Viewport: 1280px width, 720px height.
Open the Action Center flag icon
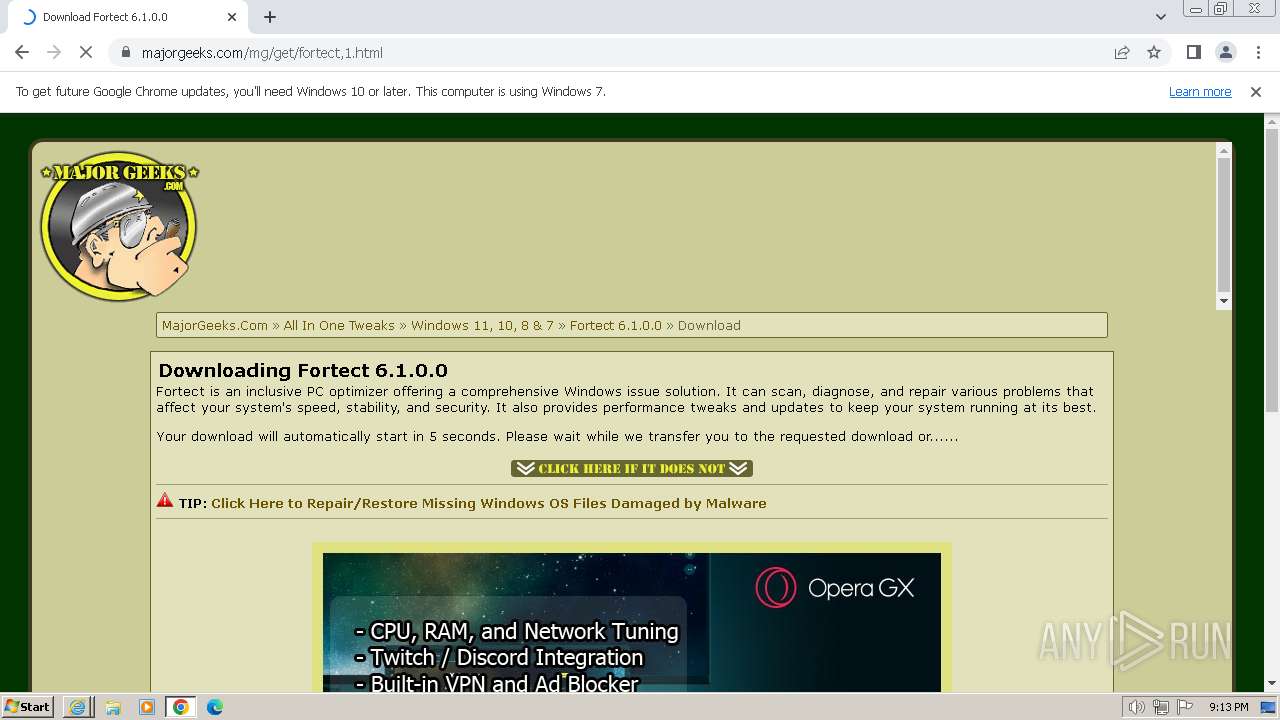pyautogui.click(x=1185, y=707)
